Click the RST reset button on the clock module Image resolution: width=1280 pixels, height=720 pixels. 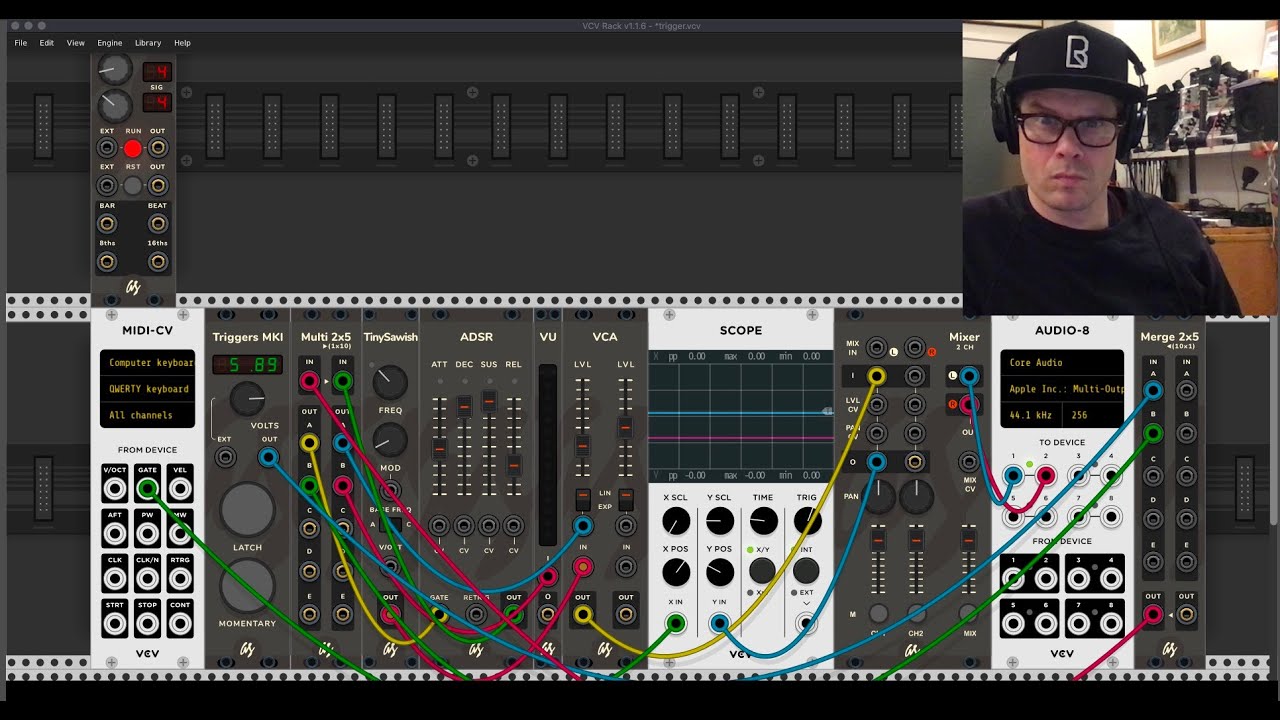click(133, 186)
